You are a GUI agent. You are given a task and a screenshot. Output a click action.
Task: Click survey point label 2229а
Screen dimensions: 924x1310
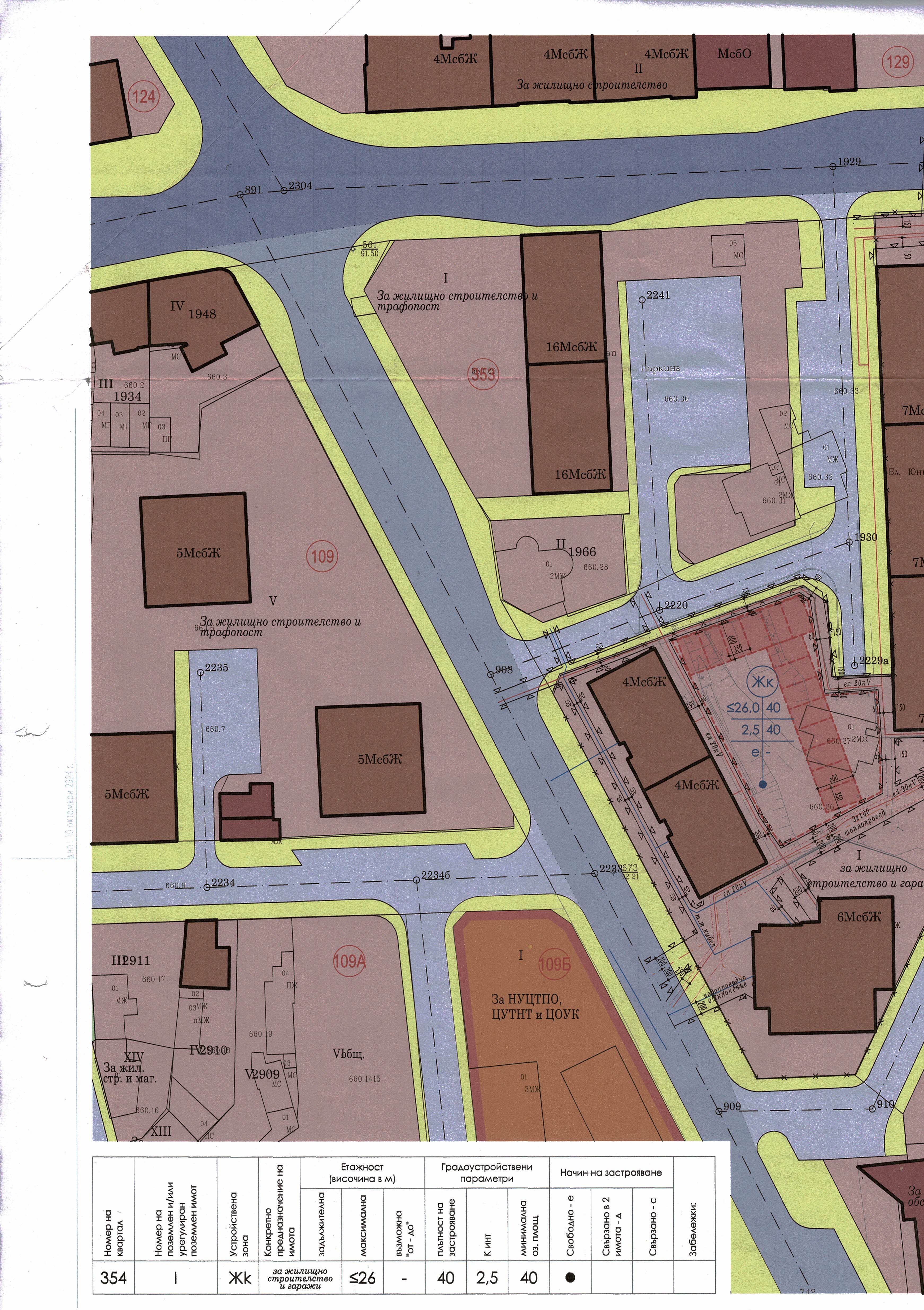click(x=874, y=661)
